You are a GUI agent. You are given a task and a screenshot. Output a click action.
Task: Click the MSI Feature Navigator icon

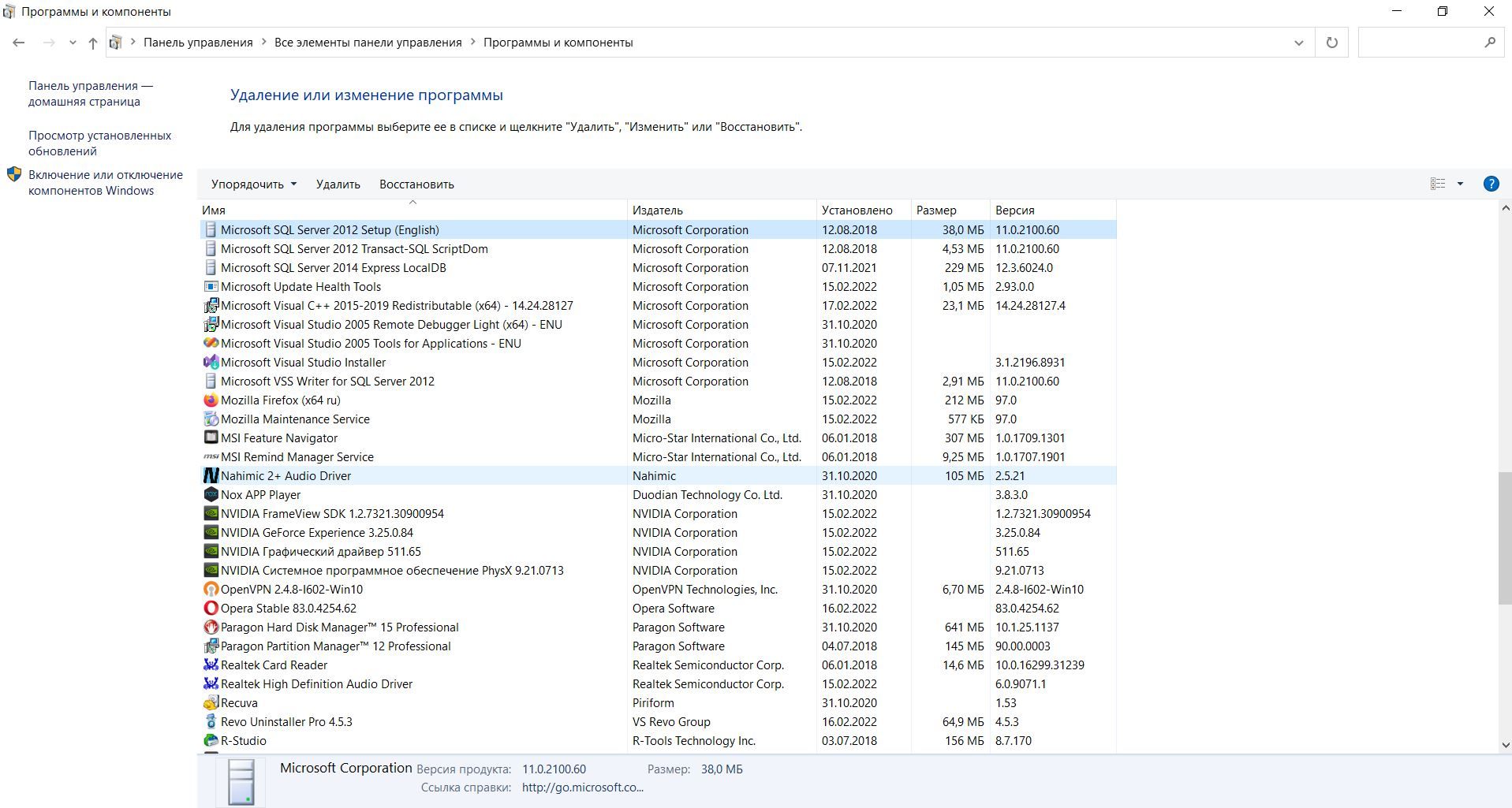[x=211, y=438]
